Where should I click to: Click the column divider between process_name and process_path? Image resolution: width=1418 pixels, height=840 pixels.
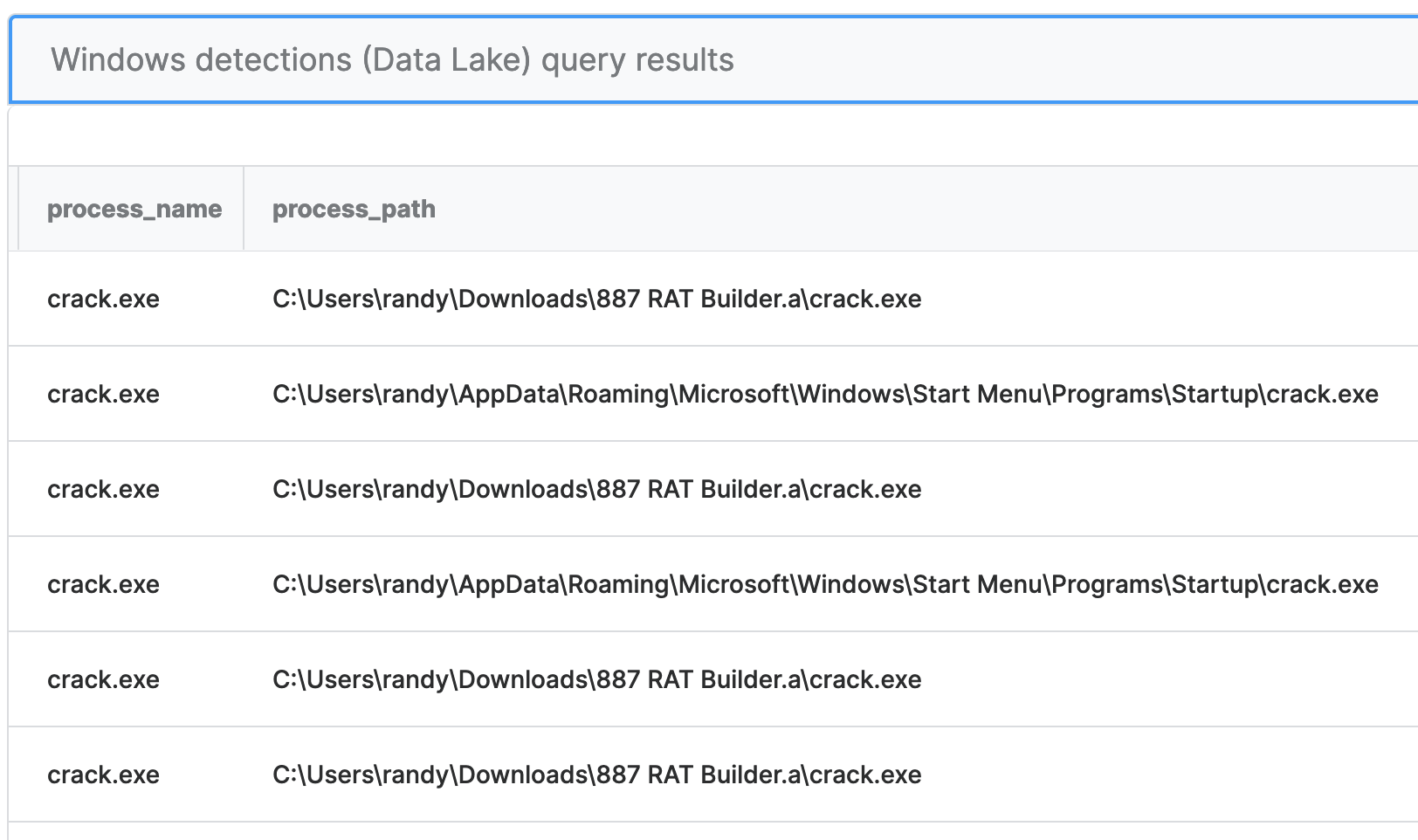(244, 209)
